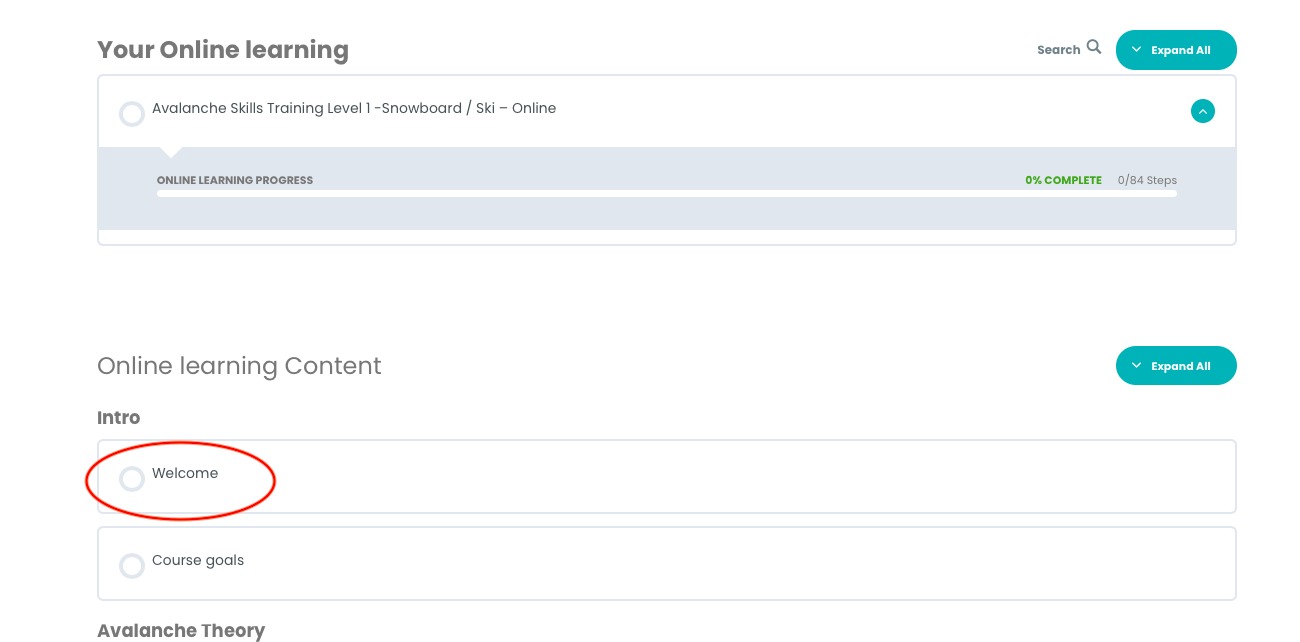
Task: Open the Welcome lesson
Action: pyautogui.click(x=185, y=474)
